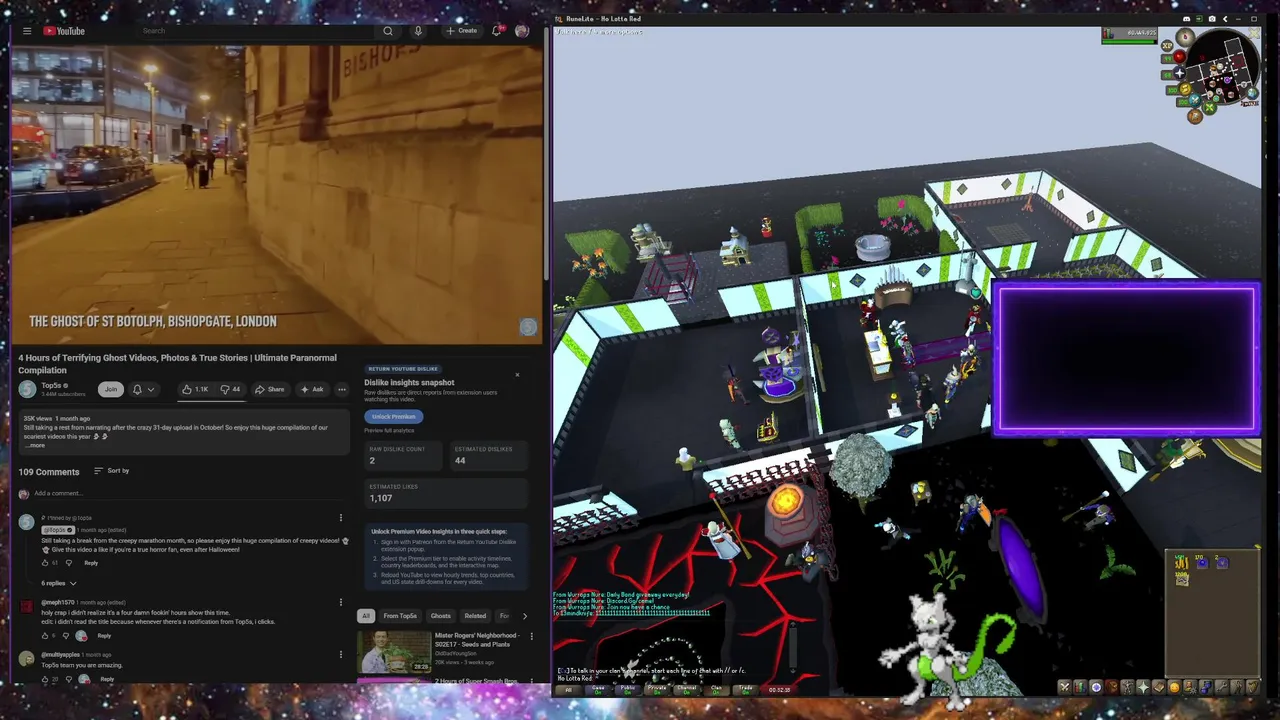Open the world map globe orb
1280x720 pixels.
(1252, 93)
